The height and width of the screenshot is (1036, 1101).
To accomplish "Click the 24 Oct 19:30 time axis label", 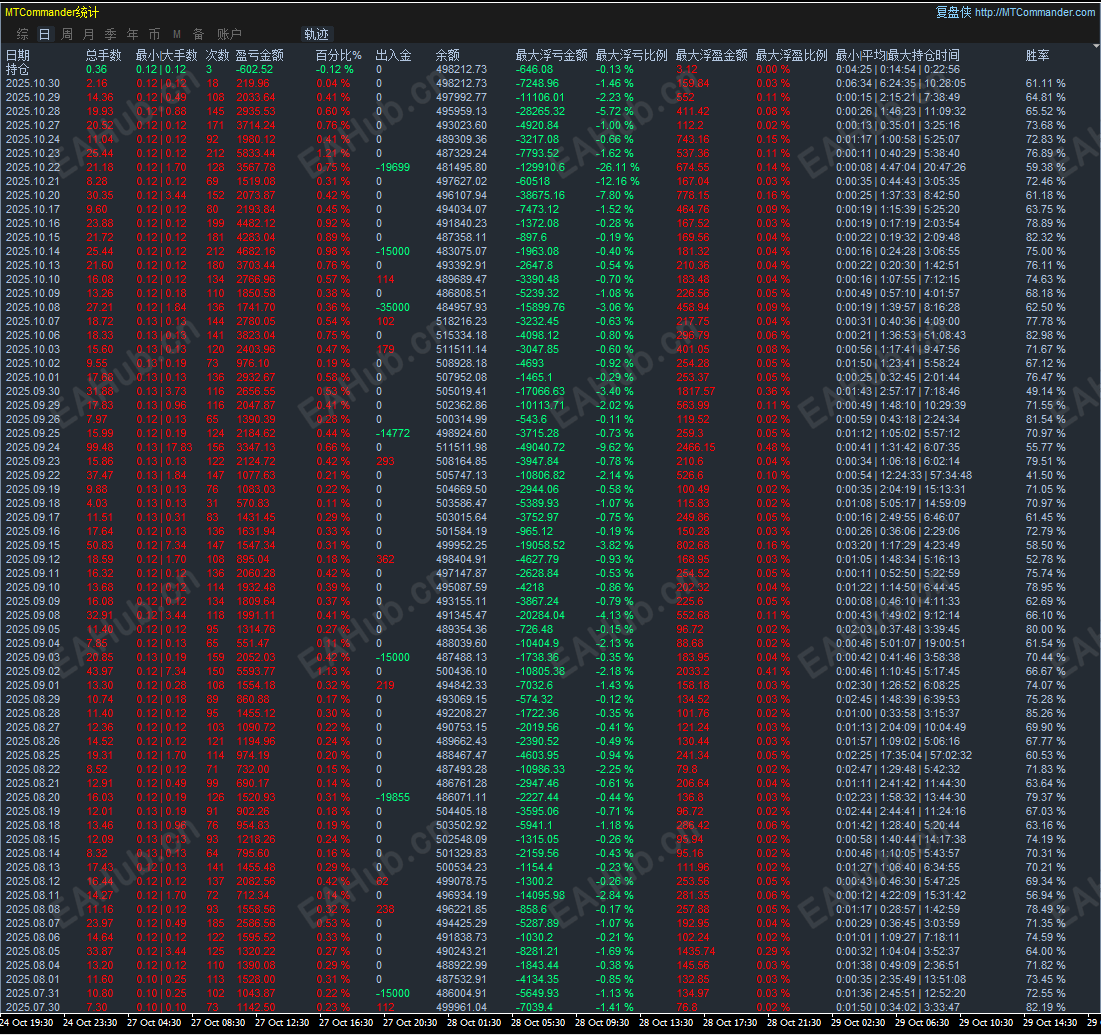I will pyautogui.click(x=27, y=1023).
